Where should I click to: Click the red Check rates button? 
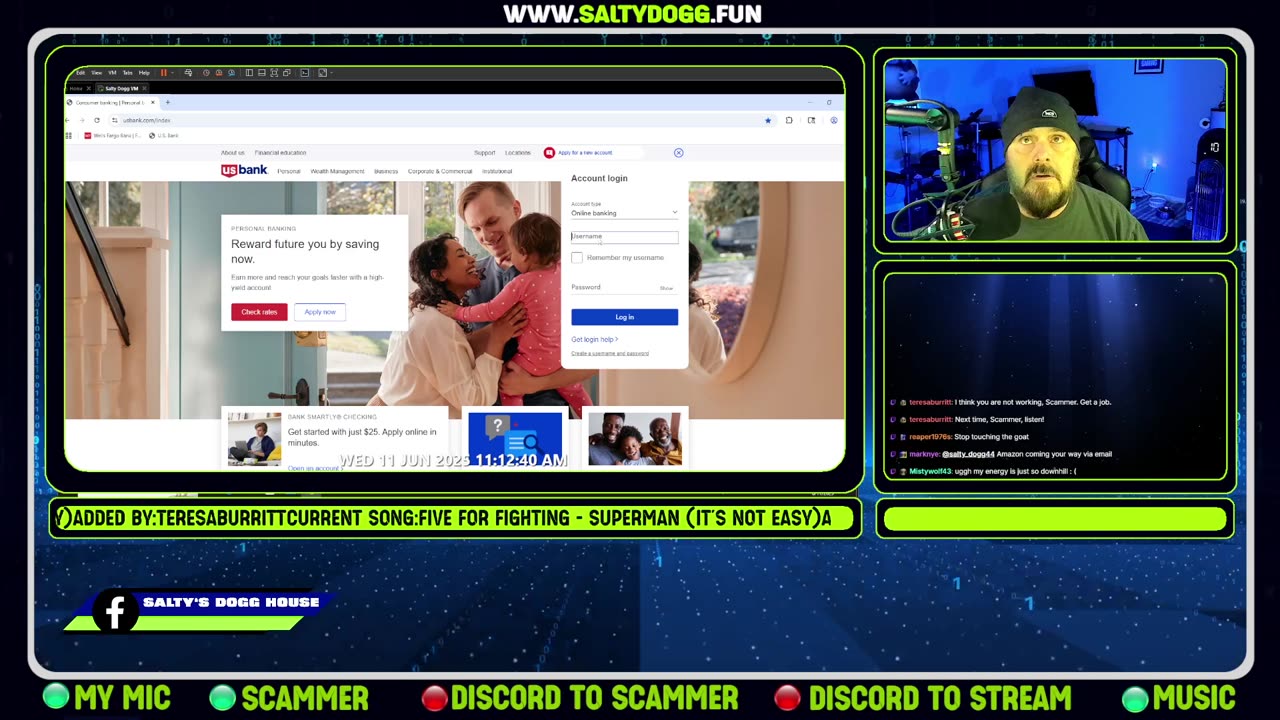point(259,312)
